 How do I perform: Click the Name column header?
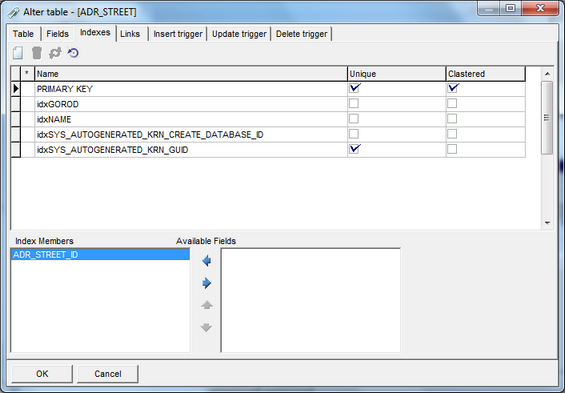[191, 74]
